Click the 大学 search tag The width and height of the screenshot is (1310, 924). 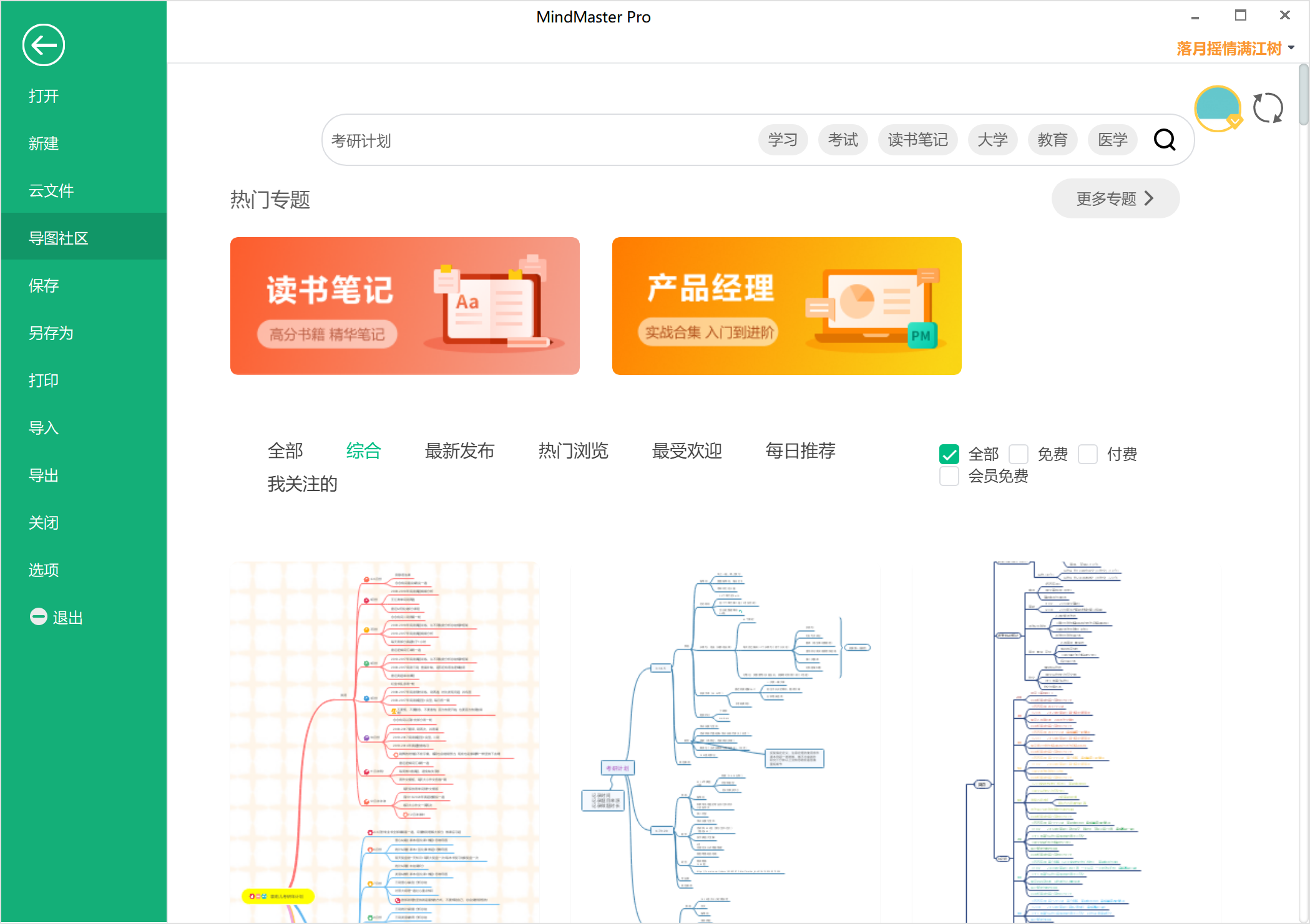(992, 140)
